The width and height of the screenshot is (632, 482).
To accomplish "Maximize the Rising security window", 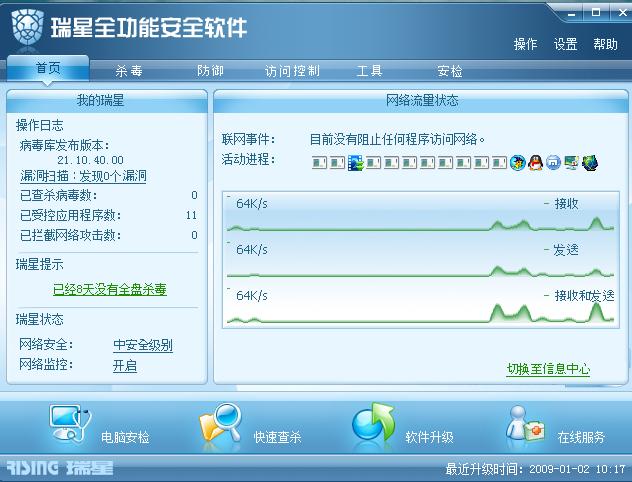I will click(x=596, y=13).
